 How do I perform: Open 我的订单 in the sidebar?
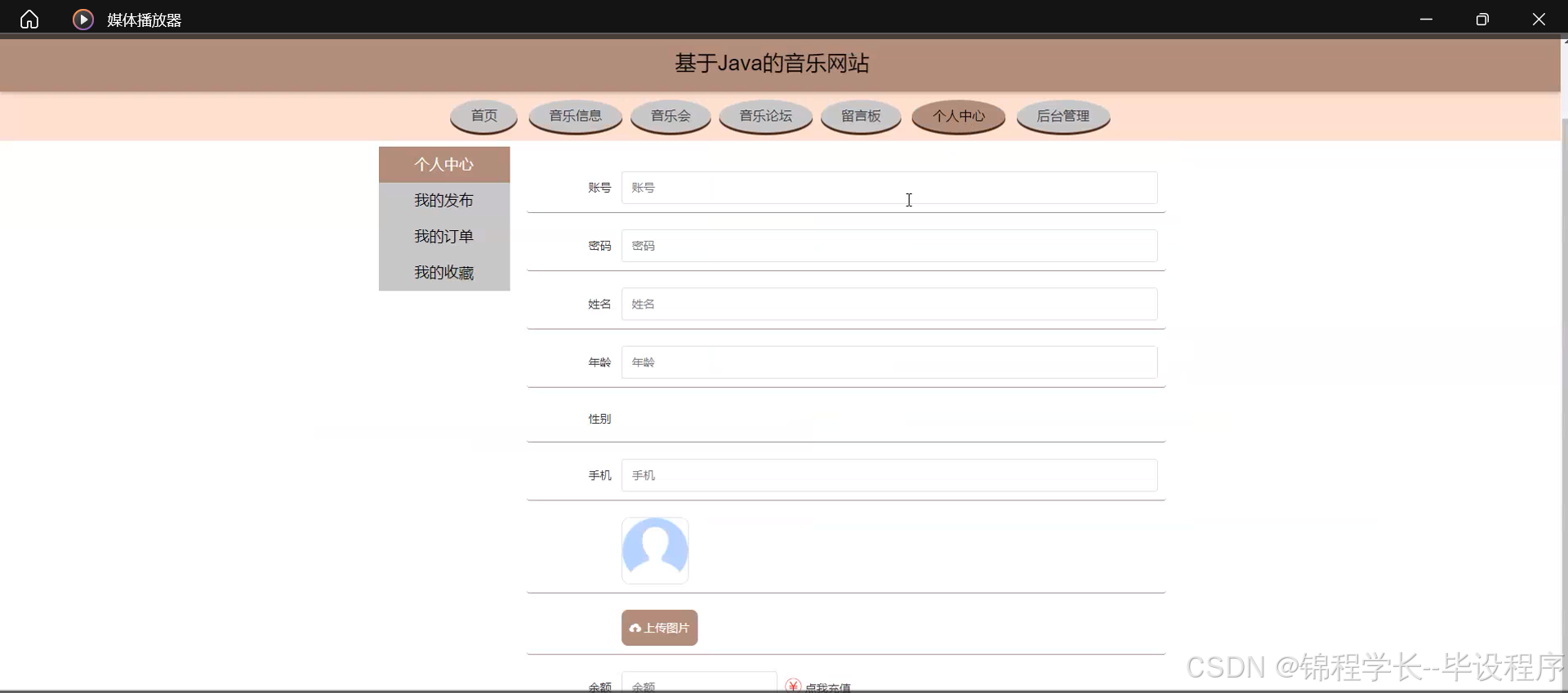444,236
